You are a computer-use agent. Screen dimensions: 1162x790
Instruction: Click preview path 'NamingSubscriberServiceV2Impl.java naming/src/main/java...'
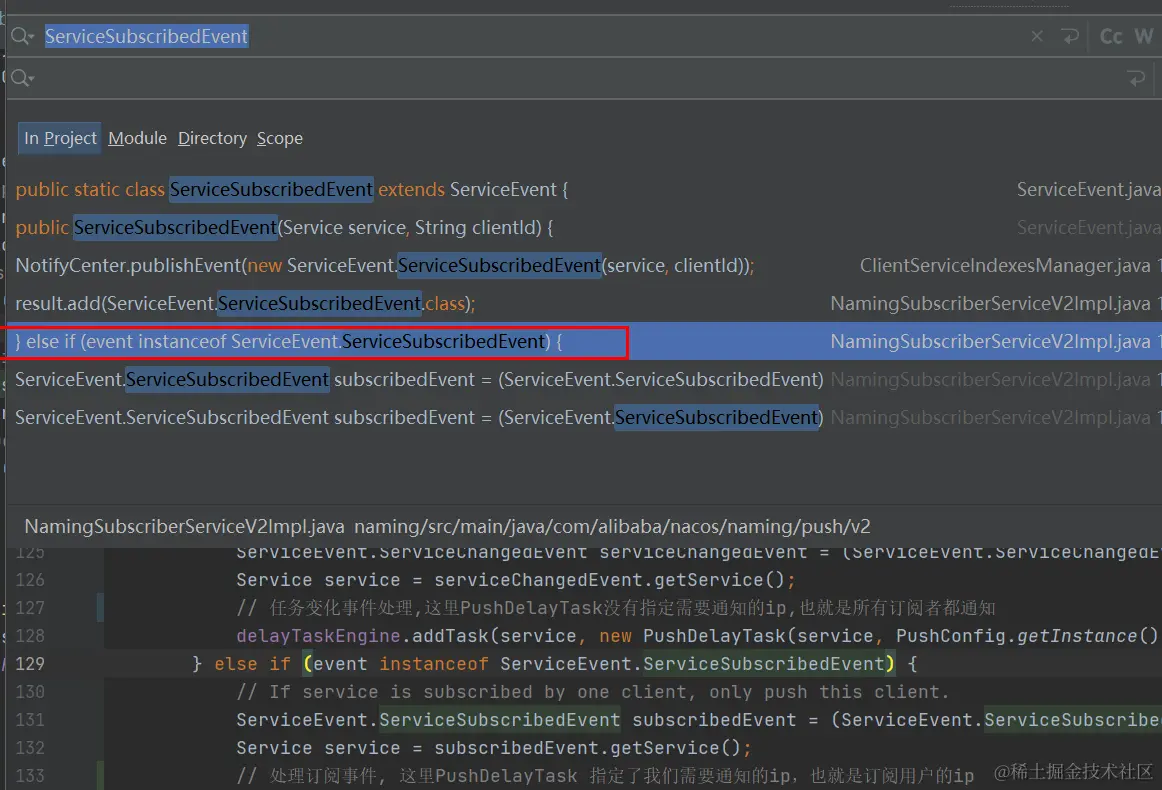click(447, 527)
